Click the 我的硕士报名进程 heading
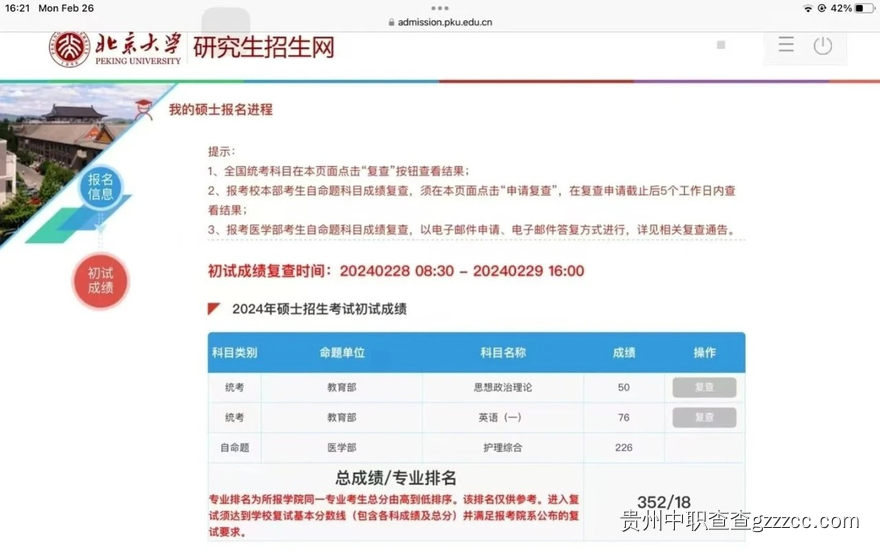The height and width of the screenshot is (554, 880). point(221,109)
